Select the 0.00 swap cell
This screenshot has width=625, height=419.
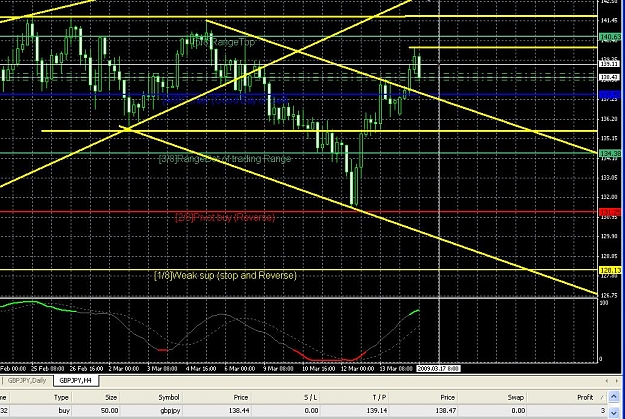tap(518, 410)
